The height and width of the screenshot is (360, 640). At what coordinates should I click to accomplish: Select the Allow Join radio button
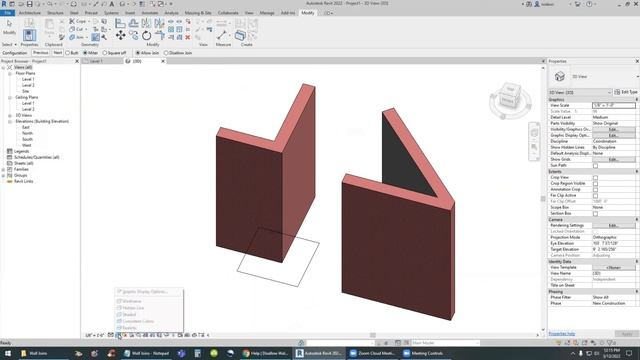click(138, 53)
